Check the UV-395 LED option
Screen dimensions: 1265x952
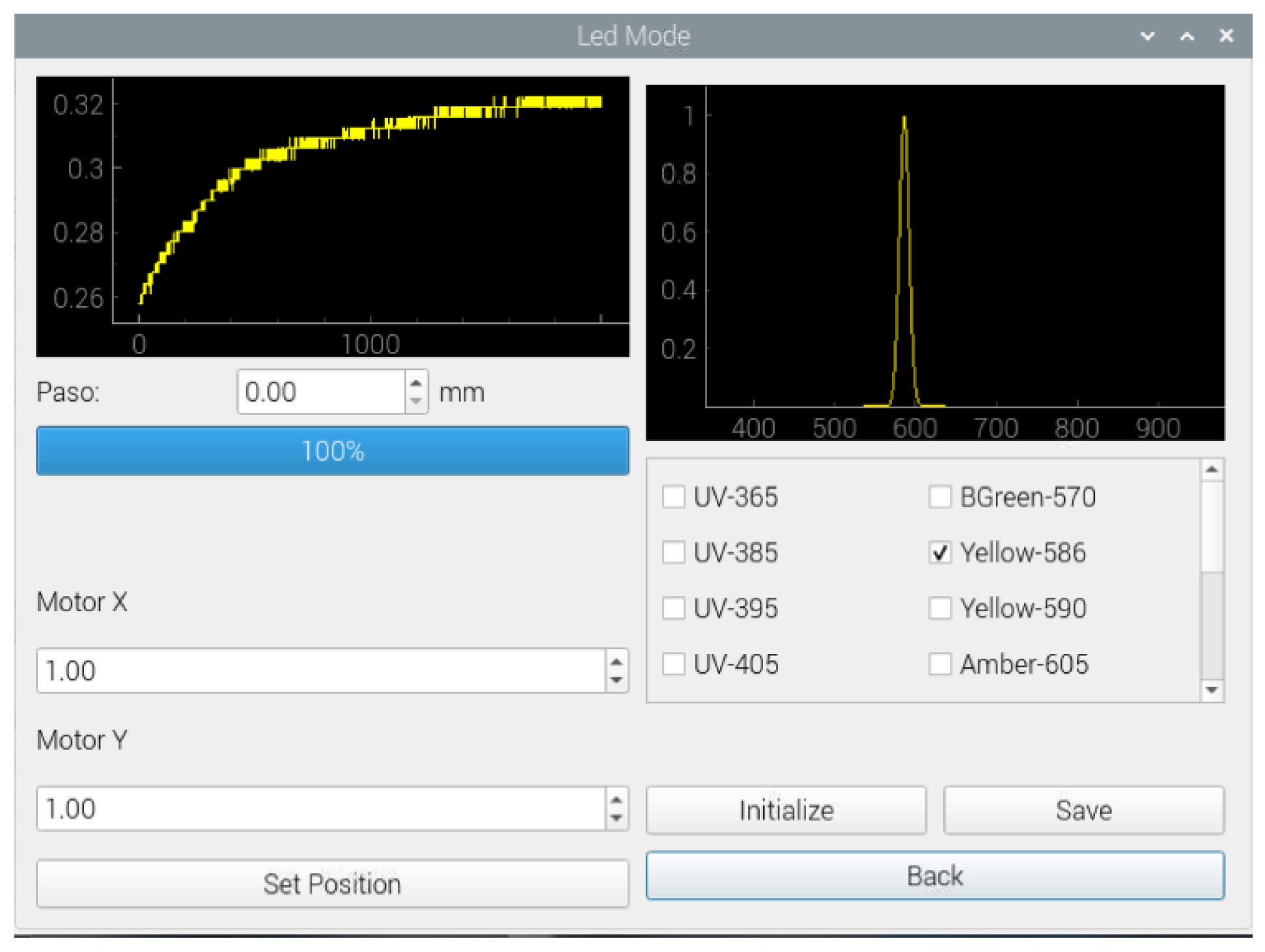click(673, 608)
